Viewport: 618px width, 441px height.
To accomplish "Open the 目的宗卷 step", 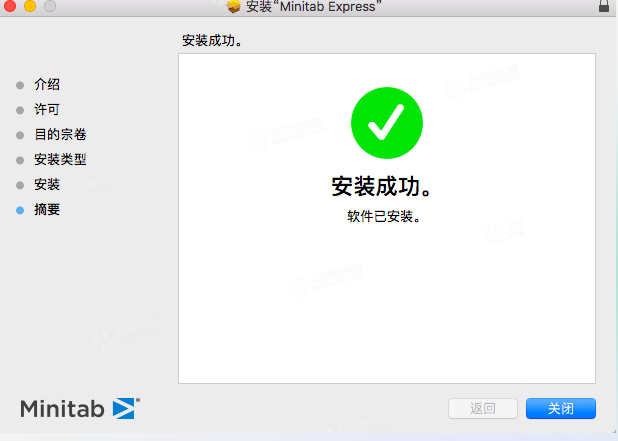I will pos(60,134).
